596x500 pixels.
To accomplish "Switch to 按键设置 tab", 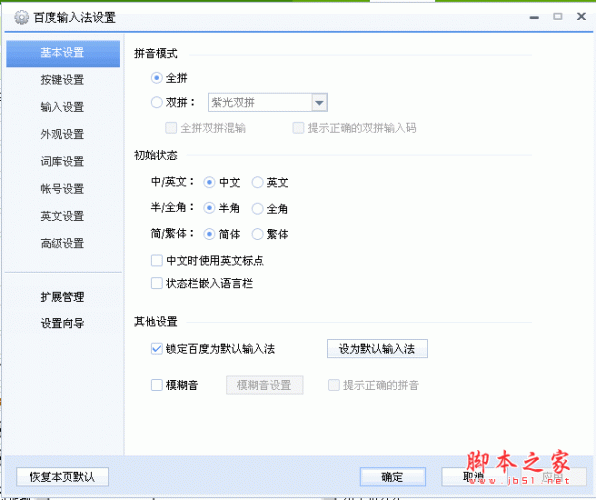I will pos(63,80).
